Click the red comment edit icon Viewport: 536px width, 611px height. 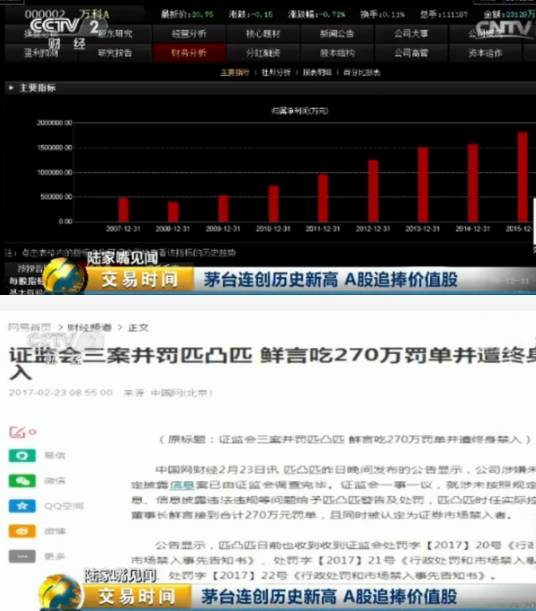pos(18,432)
